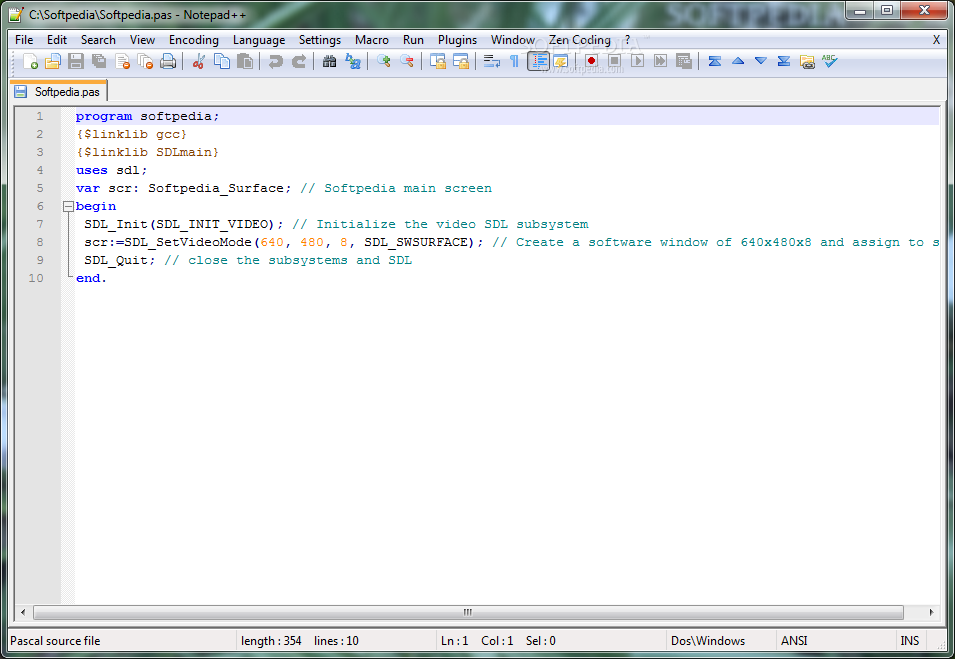Open the Encoding menu

pos(194,40)
